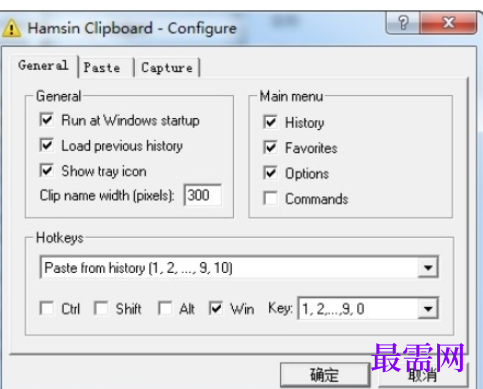
Task: Uncheck the Win modifier checkbox
Action: coord(216,308)
